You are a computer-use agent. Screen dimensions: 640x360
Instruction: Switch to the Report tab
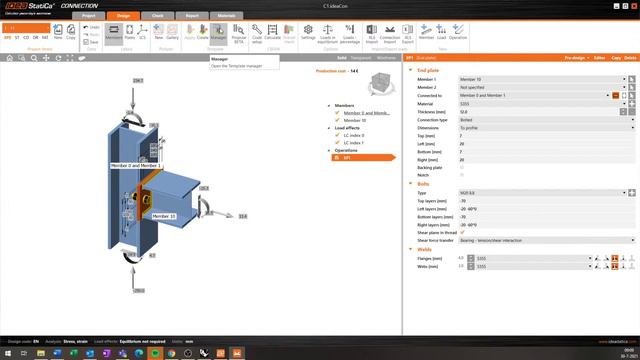pyautogui.click(x=192, y=16)
